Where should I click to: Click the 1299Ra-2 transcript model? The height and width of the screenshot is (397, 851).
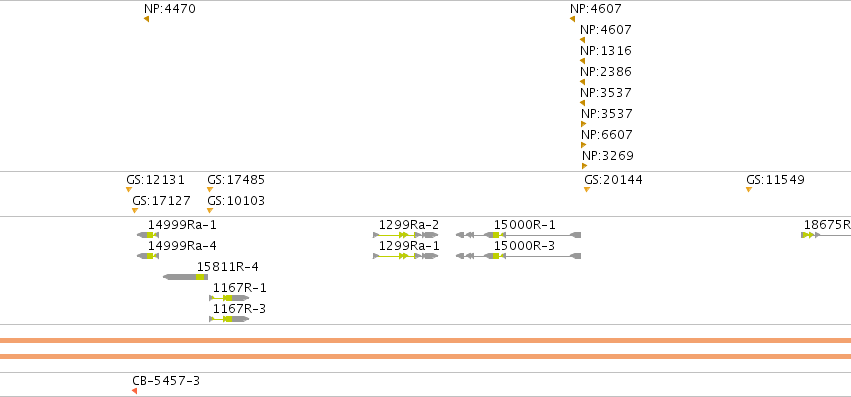pos(406,235)
